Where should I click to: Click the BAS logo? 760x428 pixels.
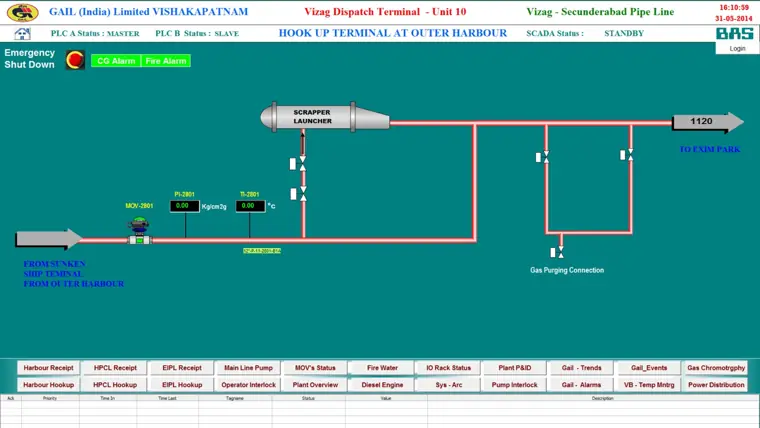(x=735, y=33)
